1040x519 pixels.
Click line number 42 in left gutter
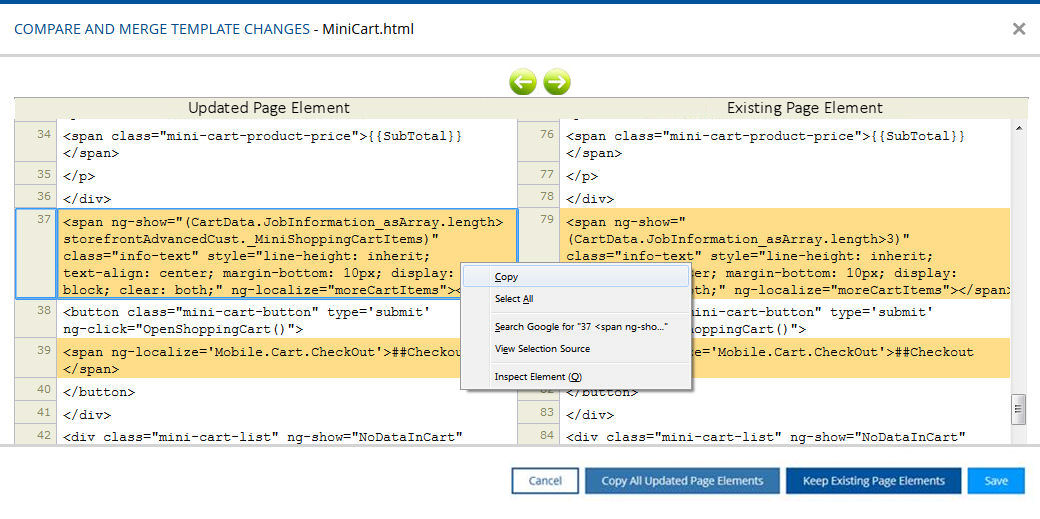(36, 436)
